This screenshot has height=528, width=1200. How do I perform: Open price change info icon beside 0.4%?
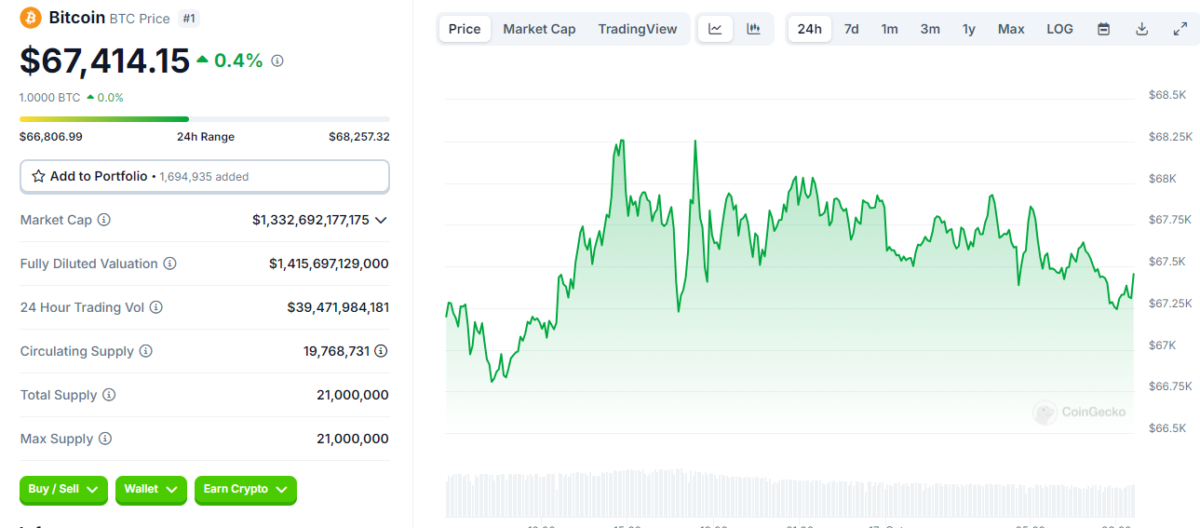277,61
